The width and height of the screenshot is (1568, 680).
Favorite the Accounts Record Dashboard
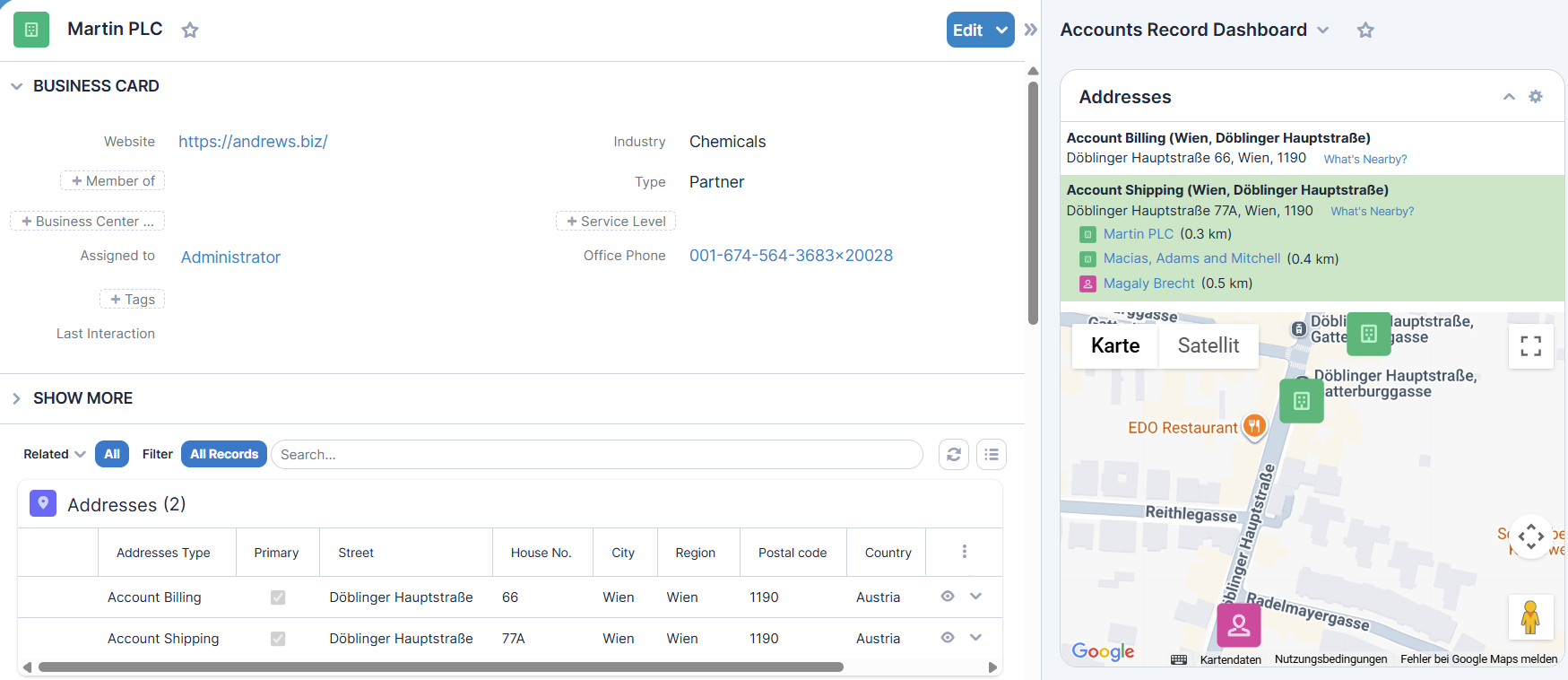pyautogui.click(x=1365, y=31)
